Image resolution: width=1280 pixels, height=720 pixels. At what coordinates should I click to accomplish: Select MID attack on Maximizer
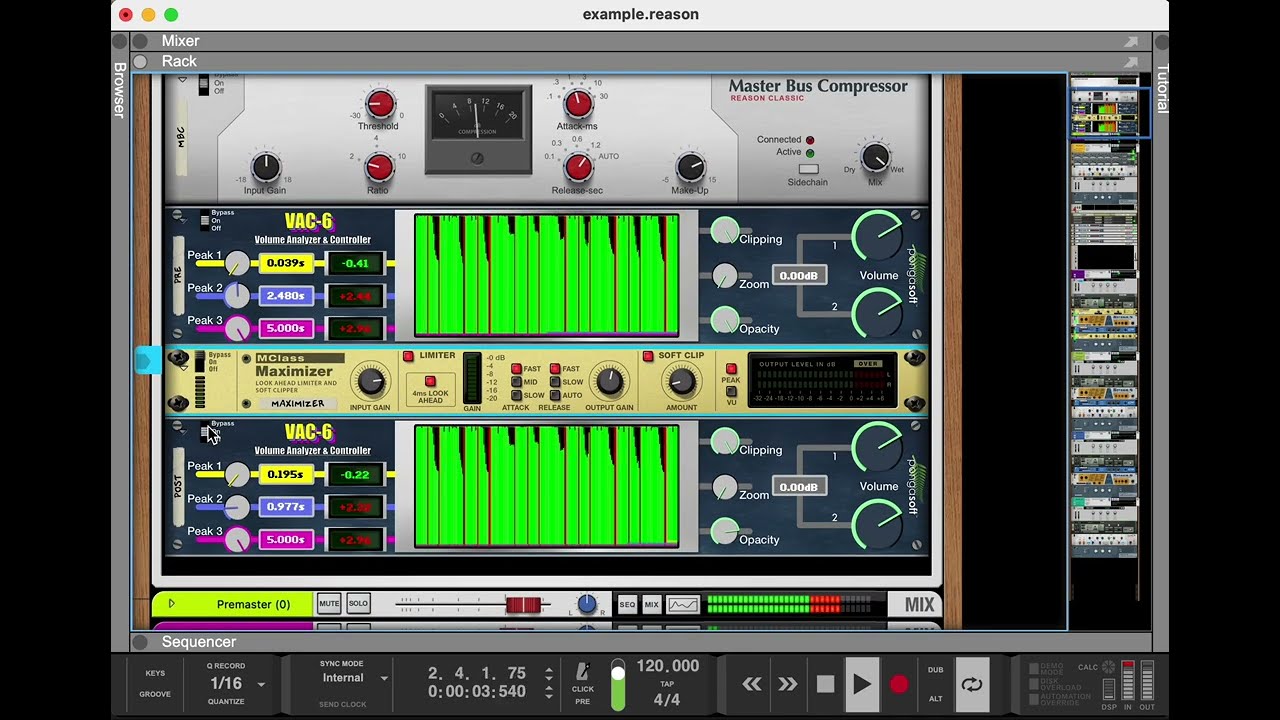tap(517, 382)
